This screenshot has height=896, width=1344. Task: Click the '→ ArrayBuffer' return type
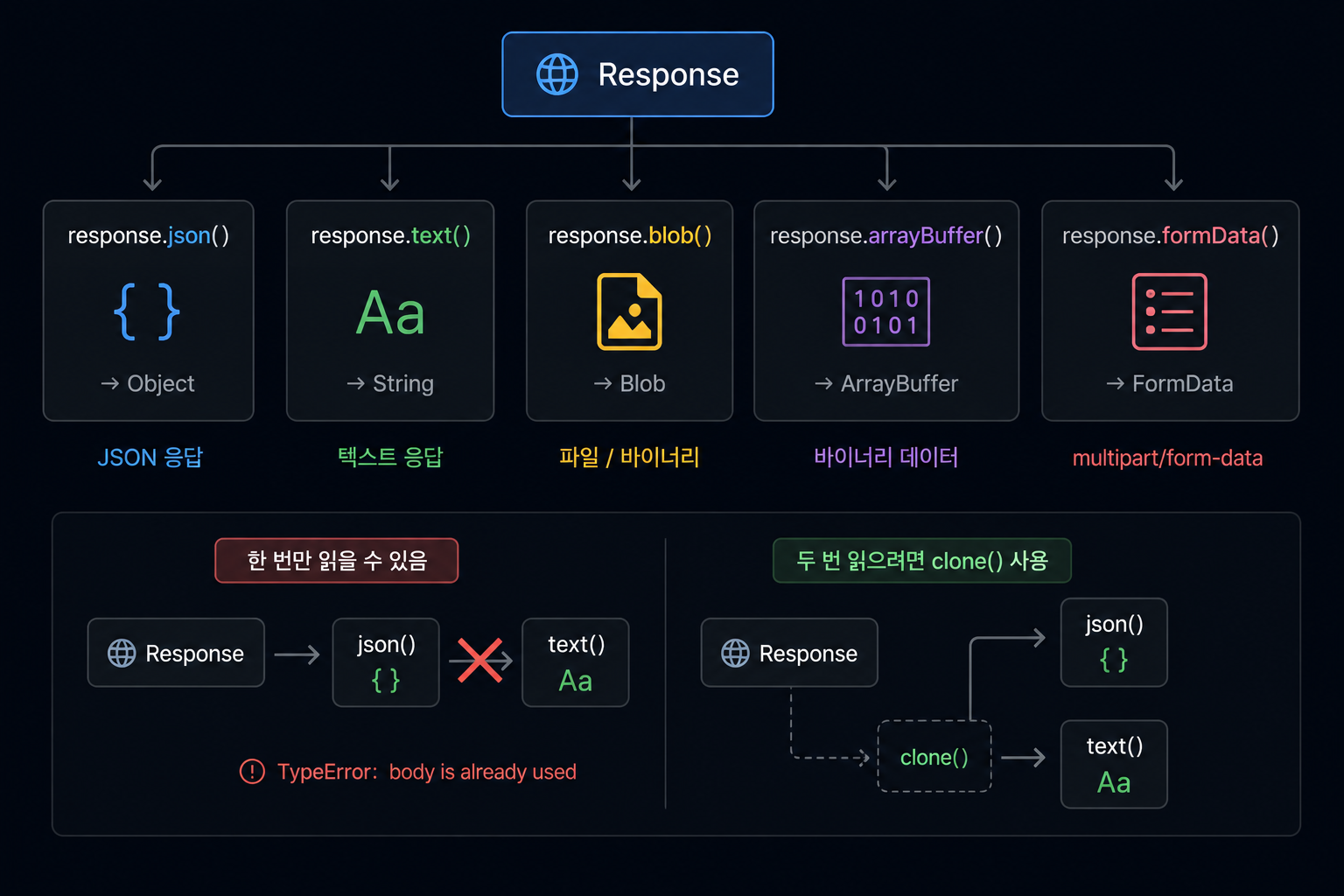click(886, 383)
